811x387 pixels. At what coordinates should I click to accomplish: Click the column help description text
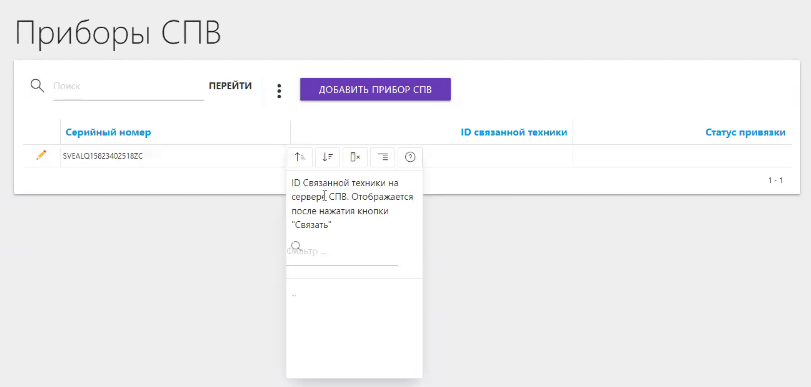click(352, 204)
